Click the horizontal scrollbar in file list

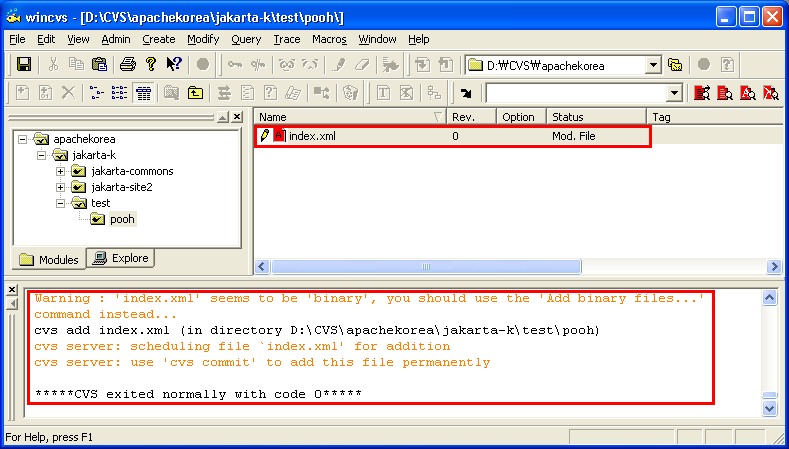coord(425,267)
